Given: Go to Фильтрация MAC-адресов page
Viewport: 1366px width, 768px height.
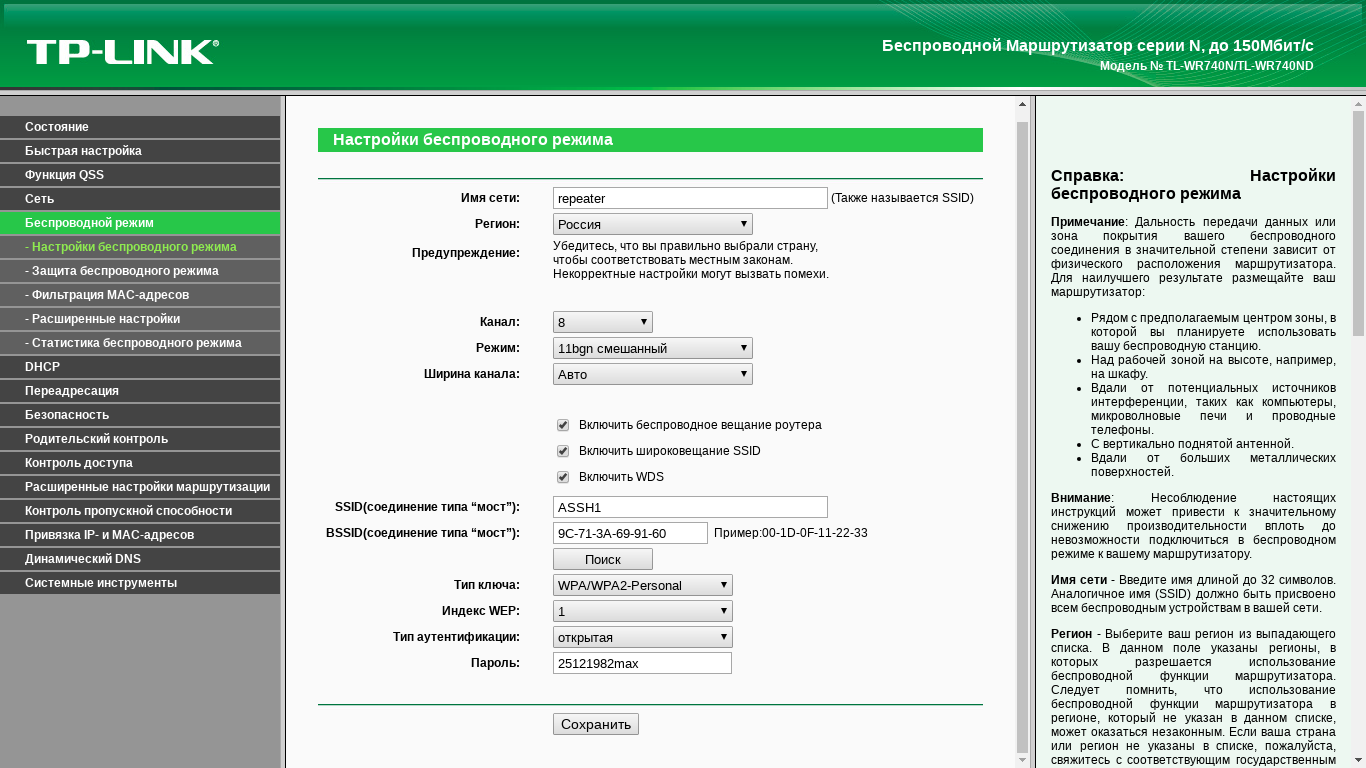Looking at the screenshot, I should [x=140, y=295].
